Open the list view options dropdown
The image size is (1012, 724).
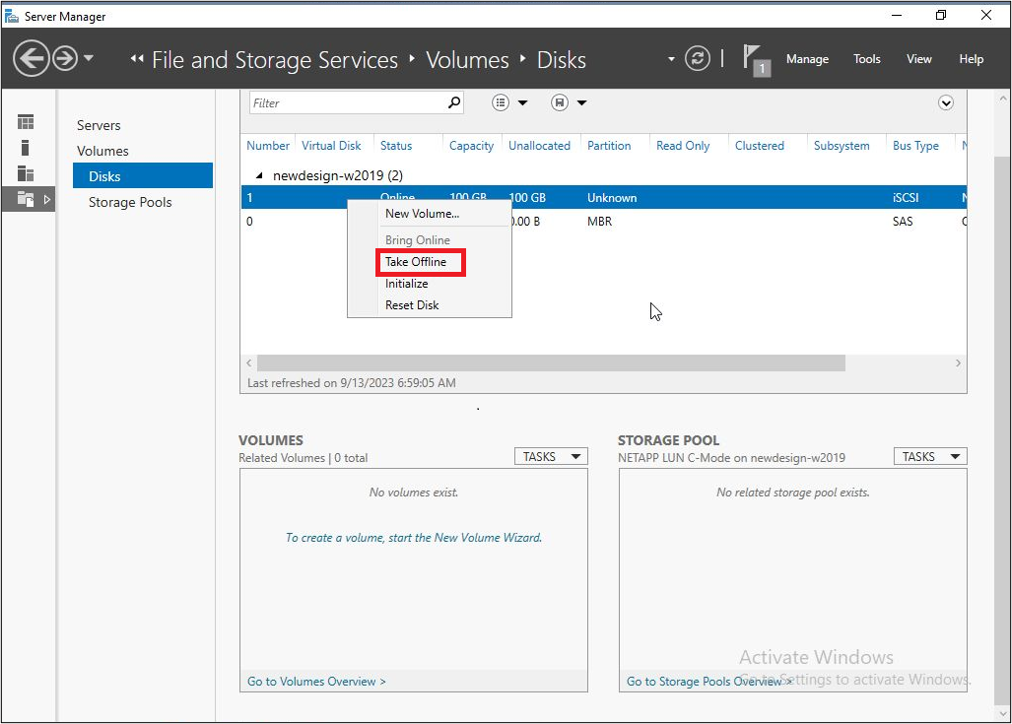pyautogui.click(x=510, y=103)
